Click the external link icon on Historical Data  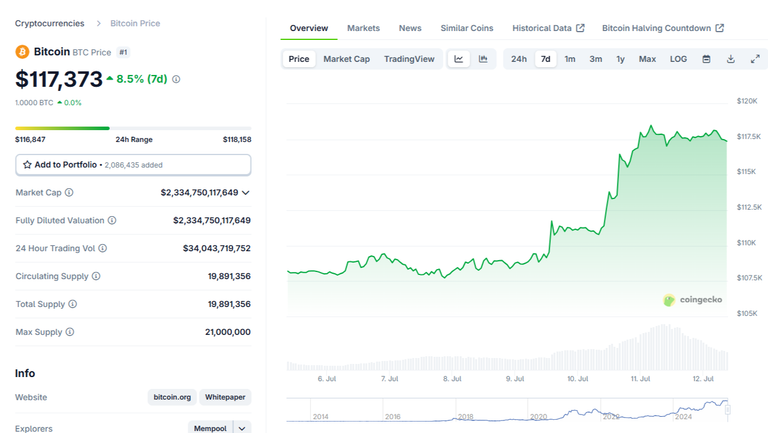tap(580, 28)
